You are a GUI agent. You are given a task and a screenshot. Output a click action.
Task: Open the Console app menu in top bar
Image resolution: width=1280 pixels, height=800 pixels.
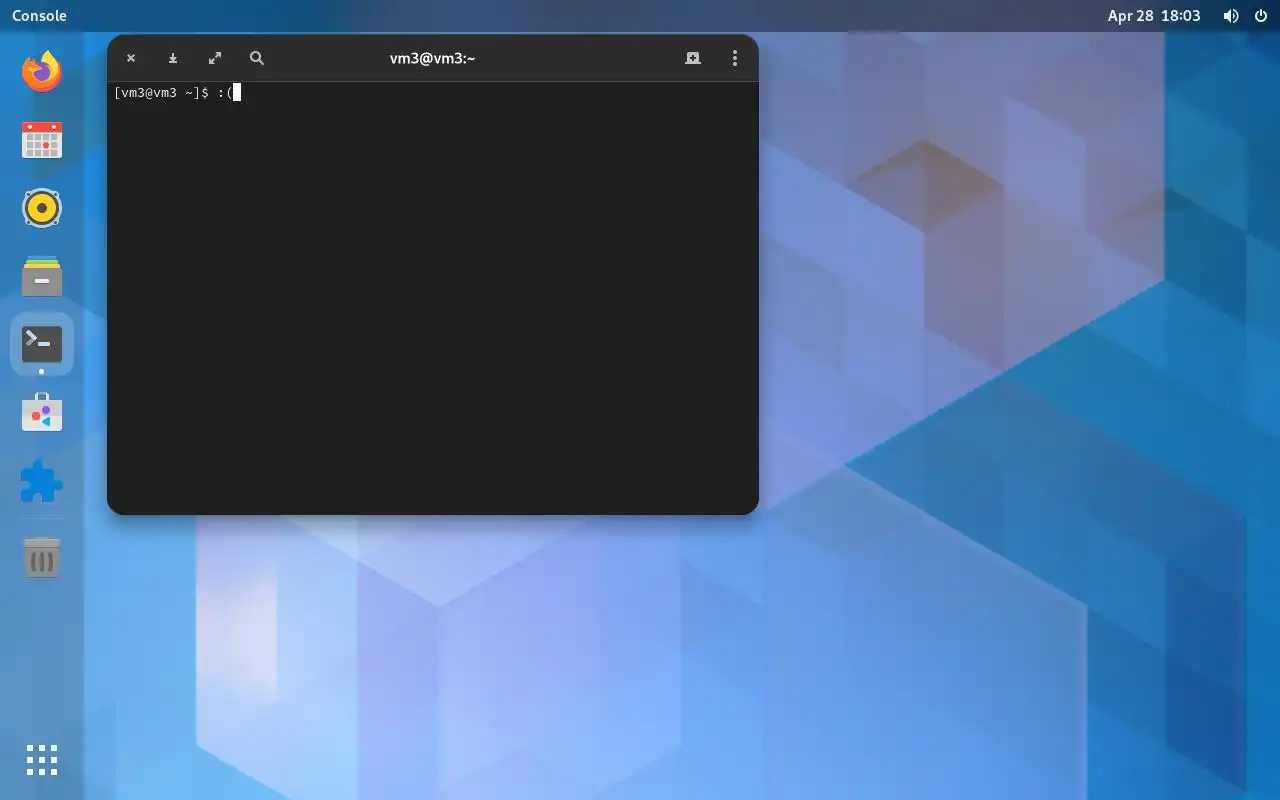pyautogui.click(x=39, y=16)
